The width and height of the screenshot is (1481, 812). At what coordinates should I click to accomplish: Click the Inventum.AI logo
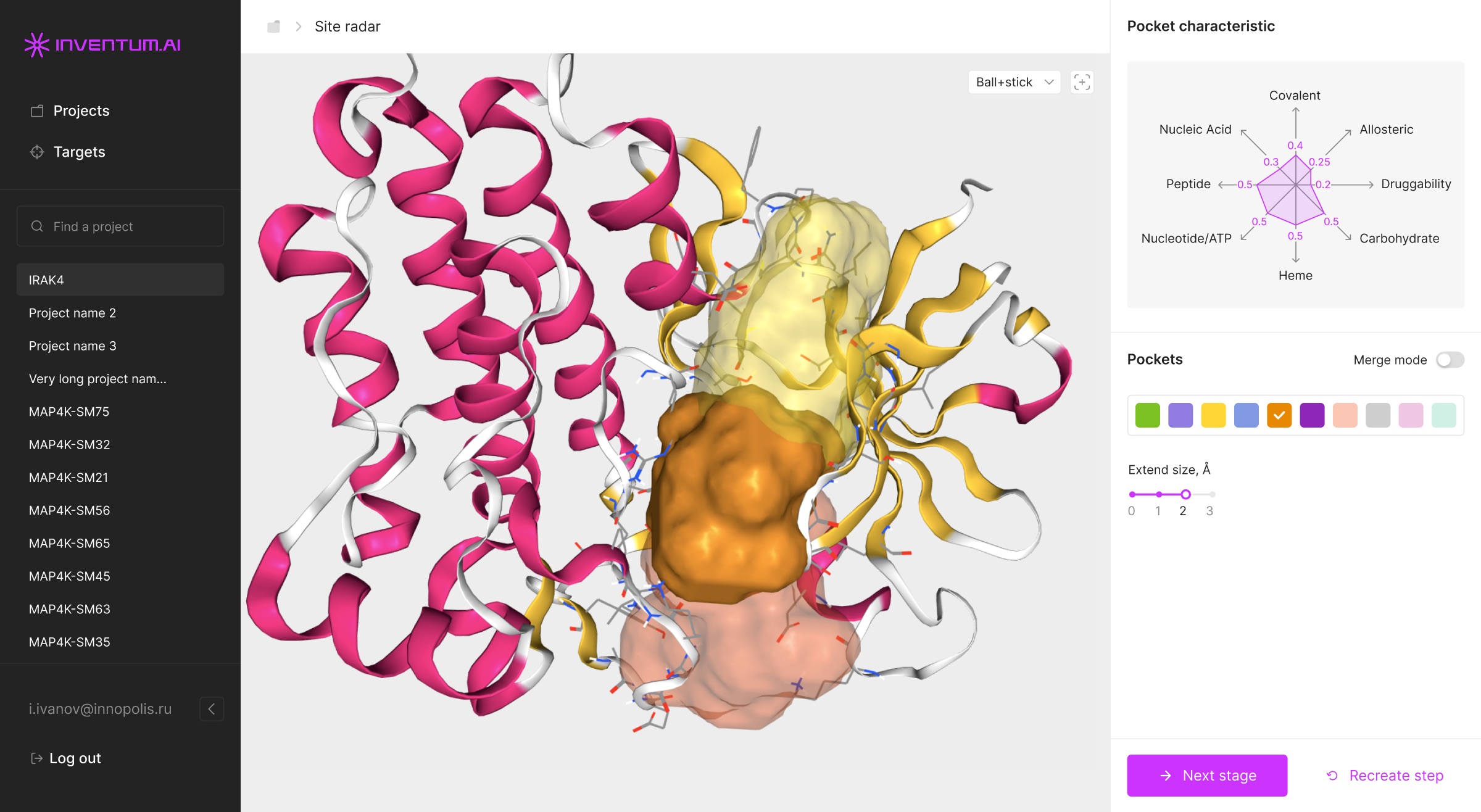tap(102, 44)
